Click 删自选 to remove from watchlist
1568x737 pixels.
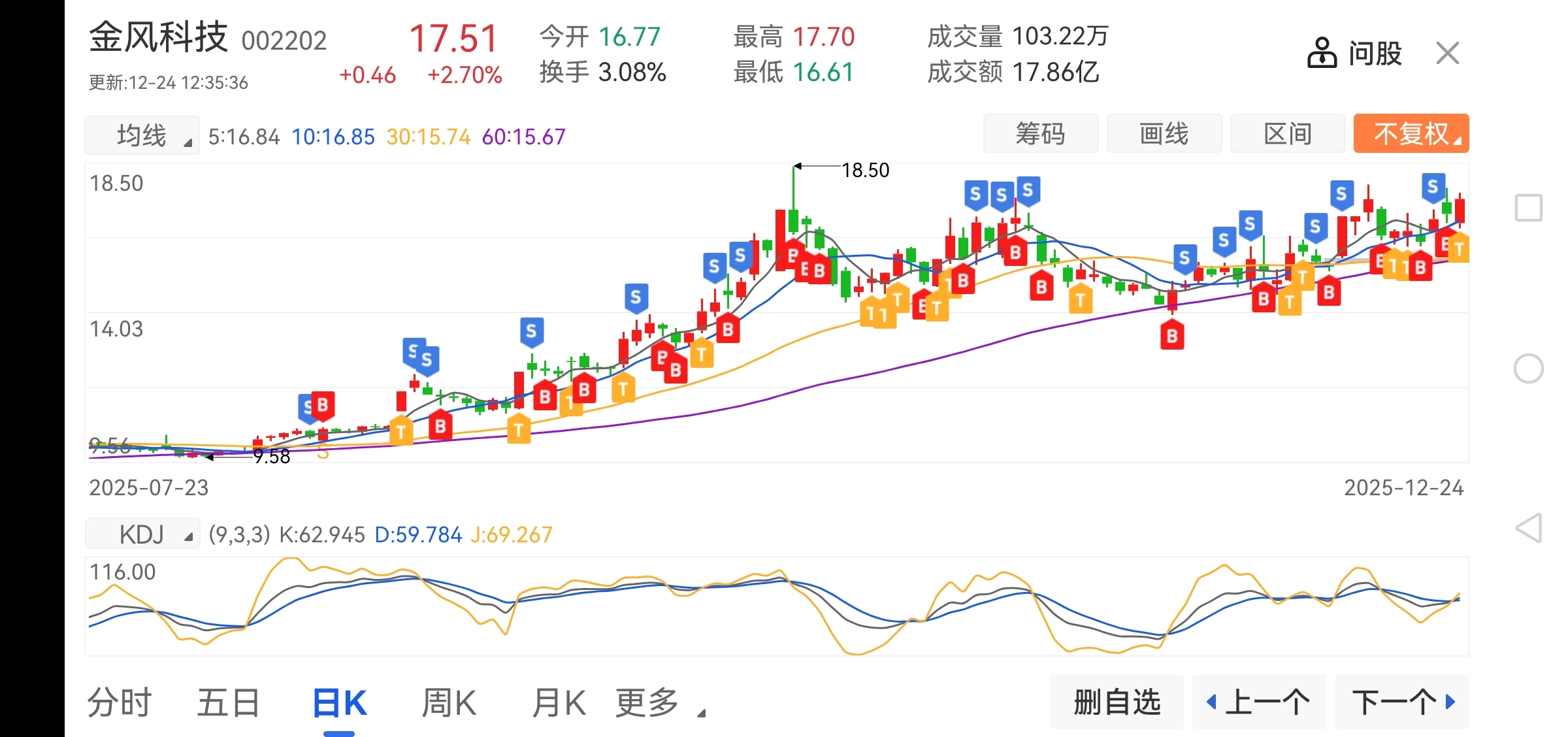click(x=1117, y=702)
